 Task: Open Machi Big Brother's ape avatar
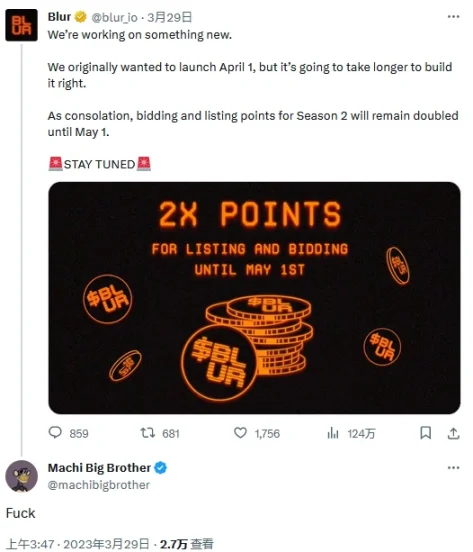coord(21,476)
